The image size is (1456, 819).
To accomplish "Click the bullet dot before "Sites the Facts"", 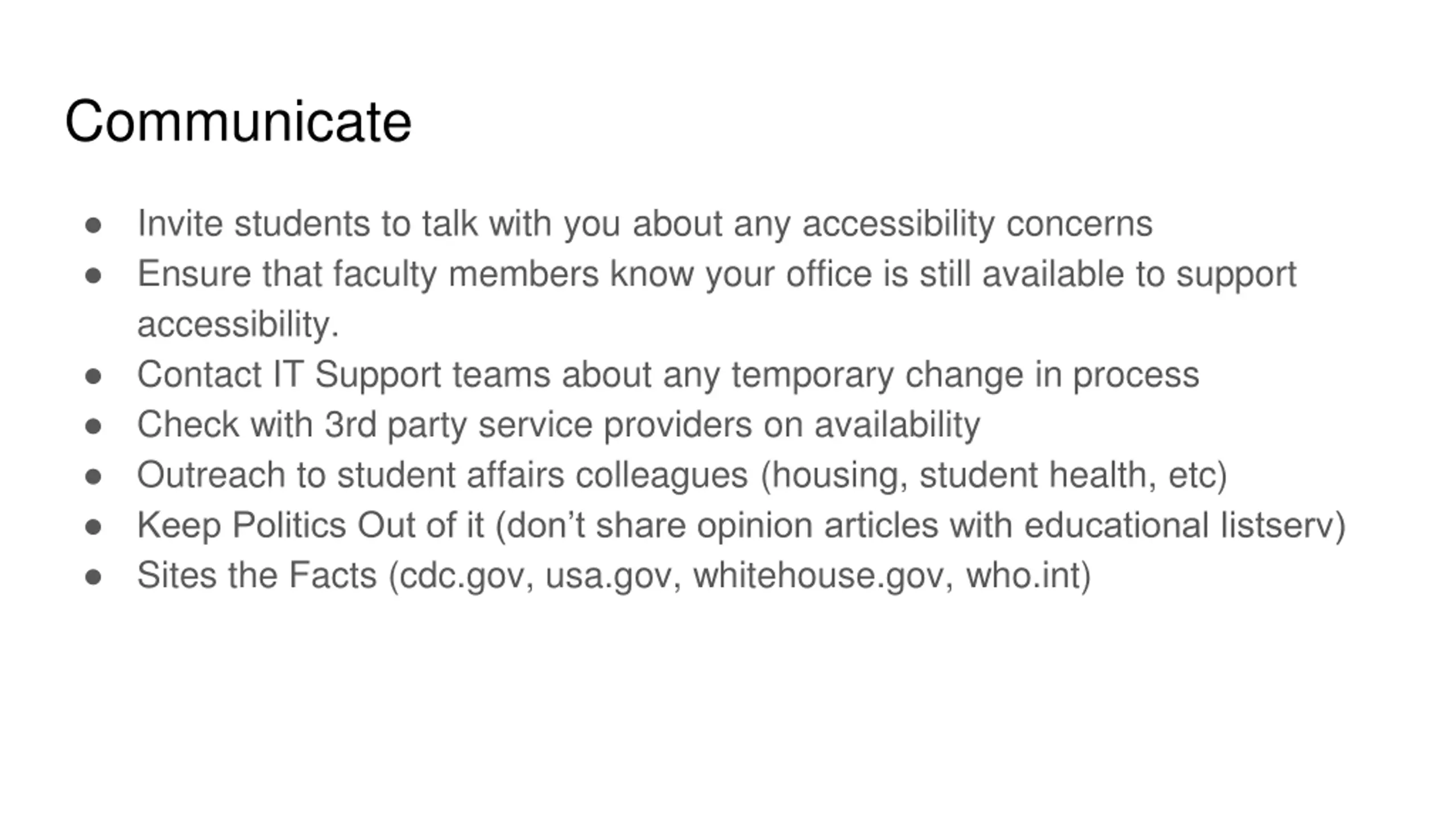I will [x=93, y=577].
